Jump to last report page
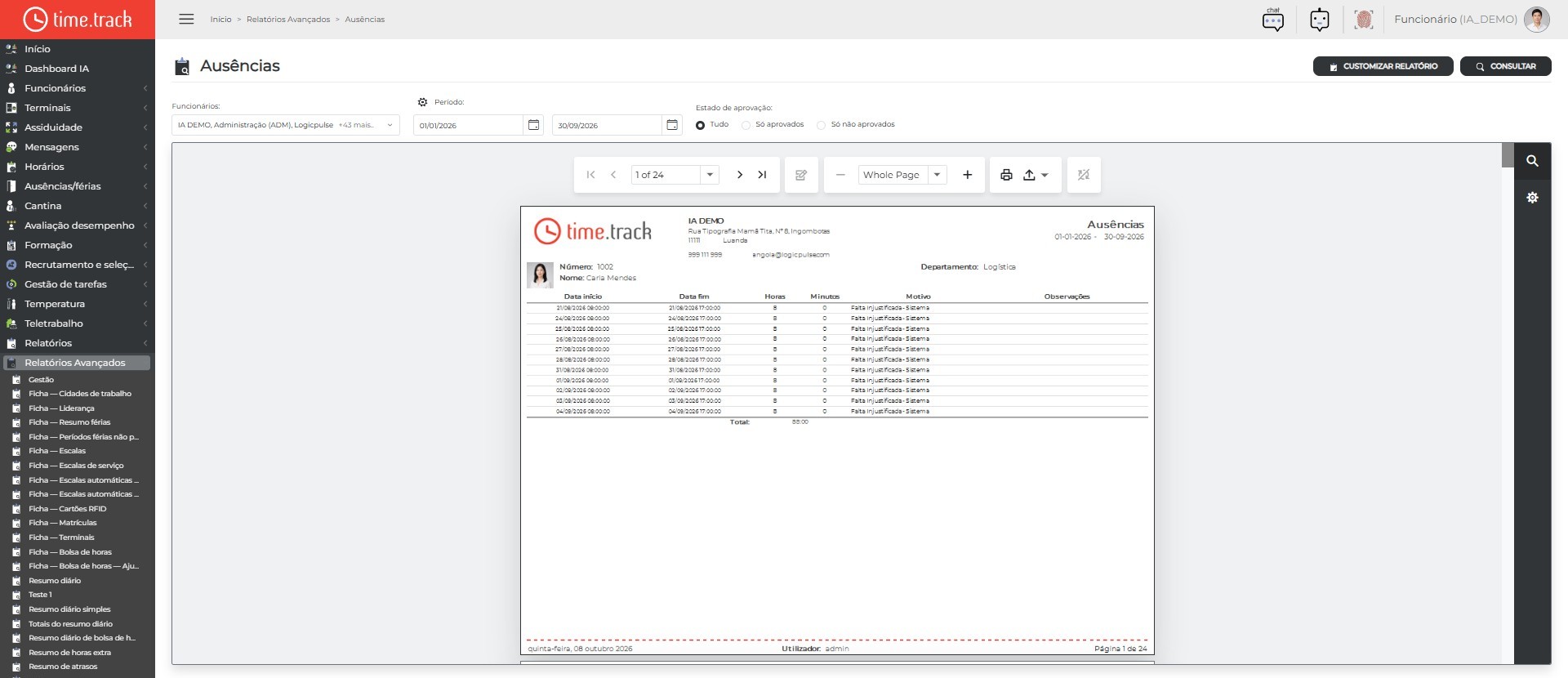This screenshot has height=678, width=1568. coord(762,175)
